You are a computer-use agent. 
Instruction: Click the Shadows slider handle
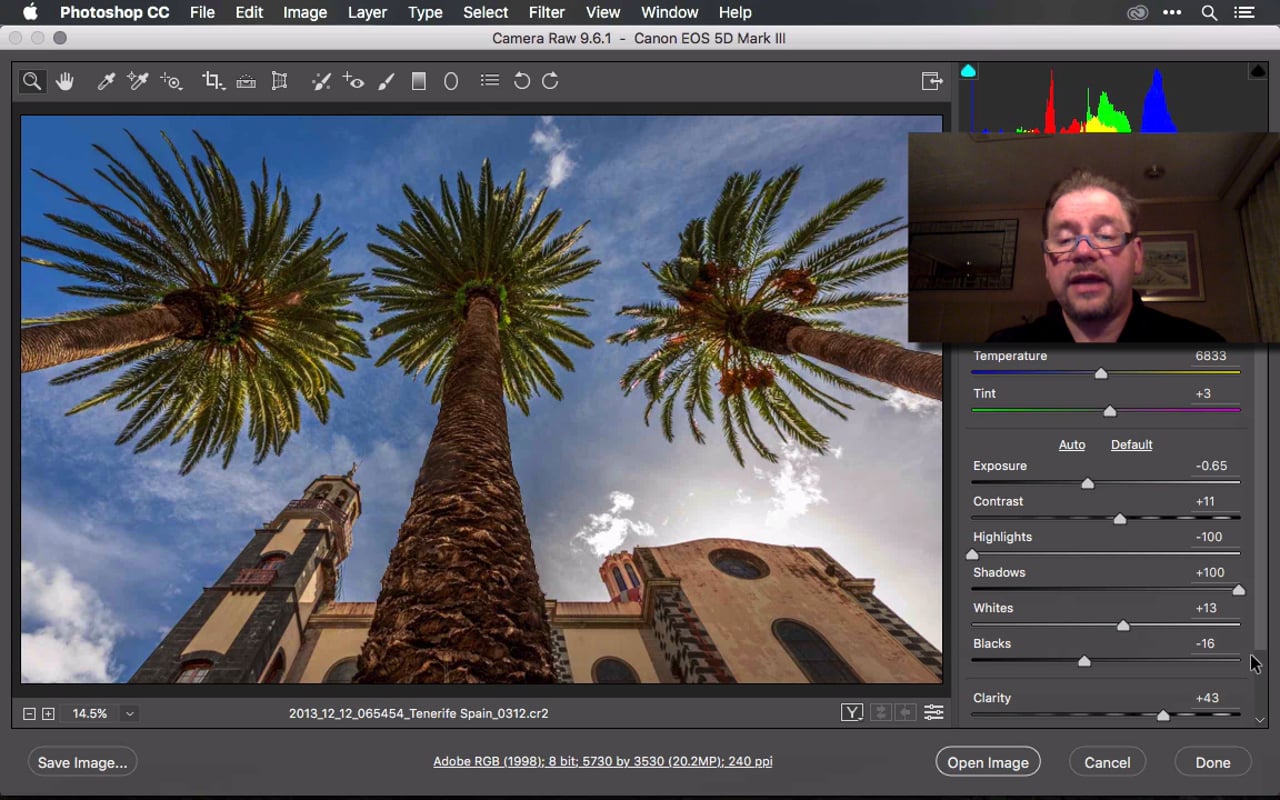(x=1239, y=590)
